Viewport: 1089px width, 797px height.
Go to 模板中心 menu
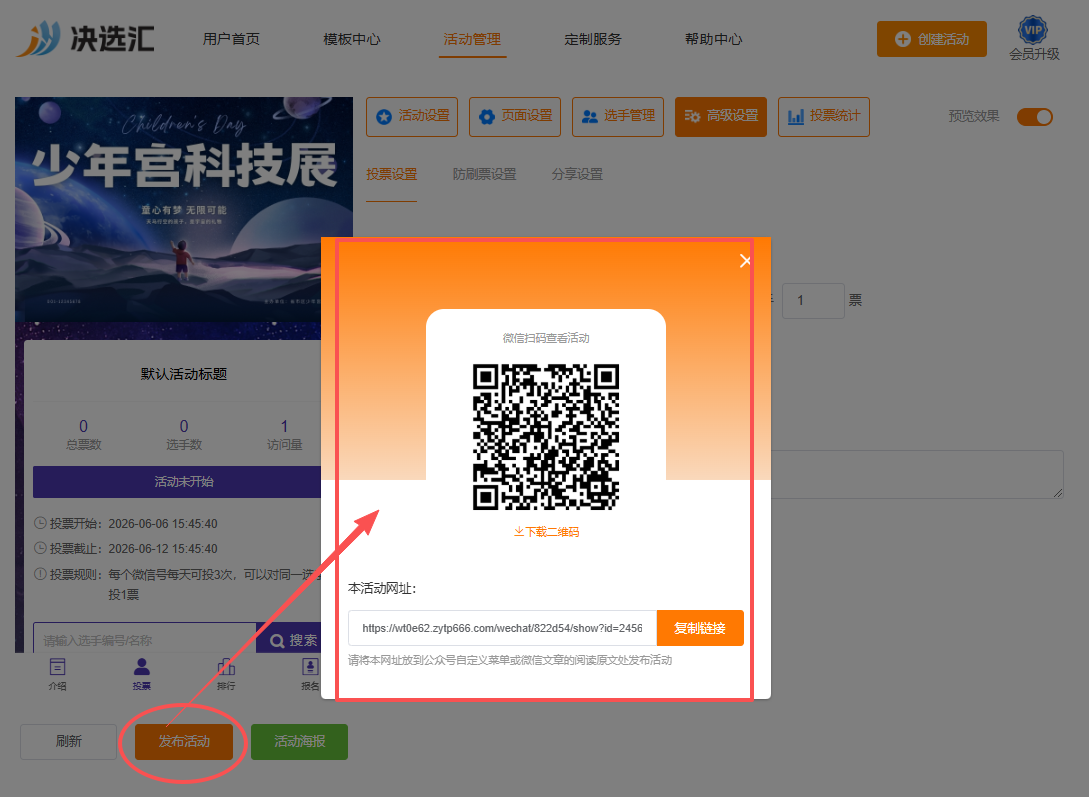click(351, 40)
